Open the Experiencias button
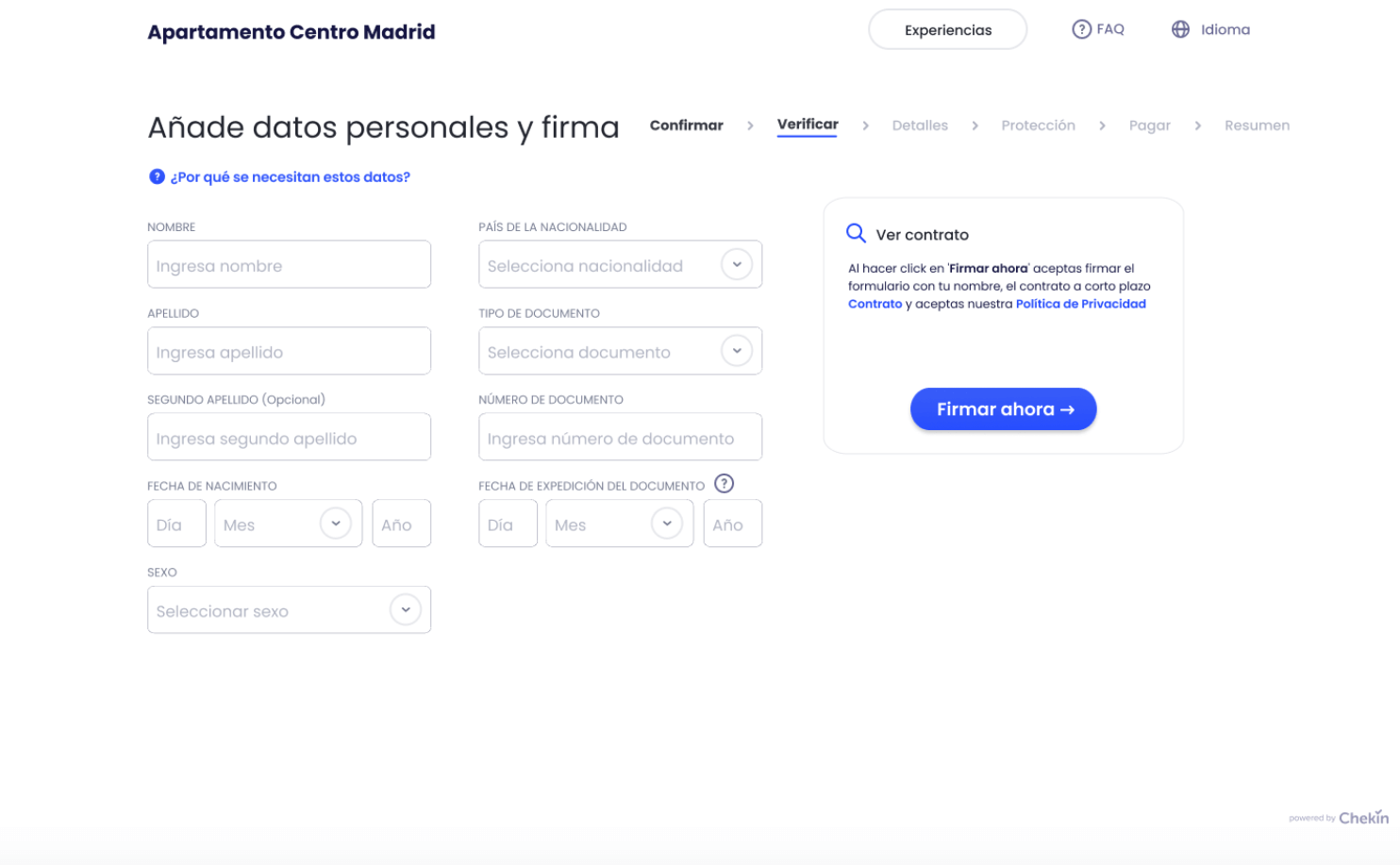Screen dimensions: 1400x865 [x=947, y=30]
